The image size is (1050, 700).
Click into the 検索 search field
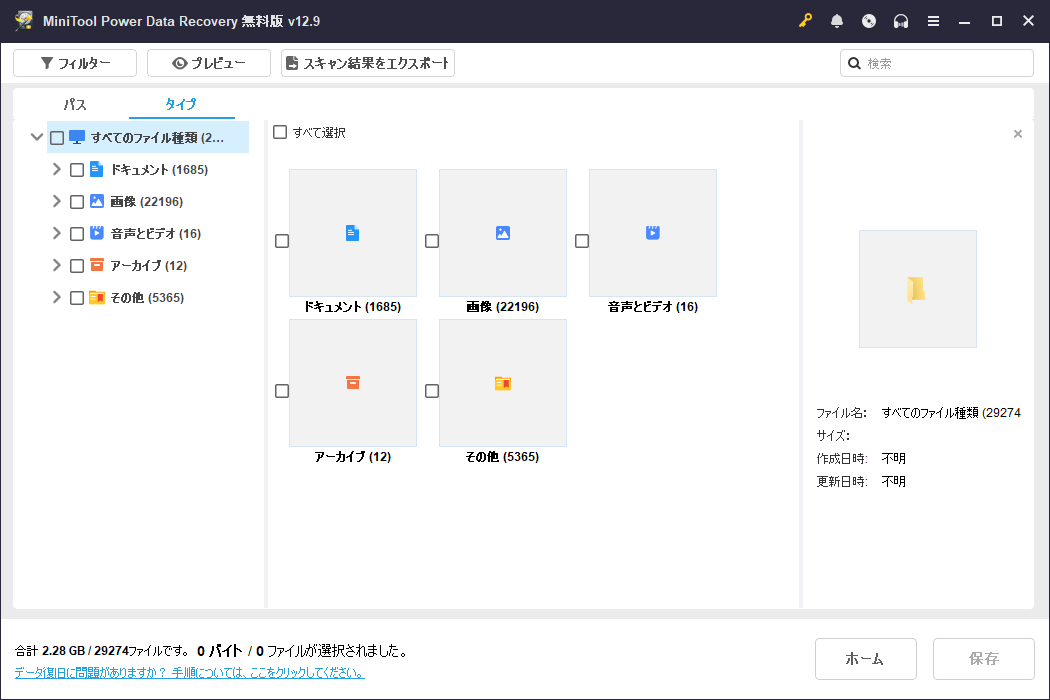[937, 63]
